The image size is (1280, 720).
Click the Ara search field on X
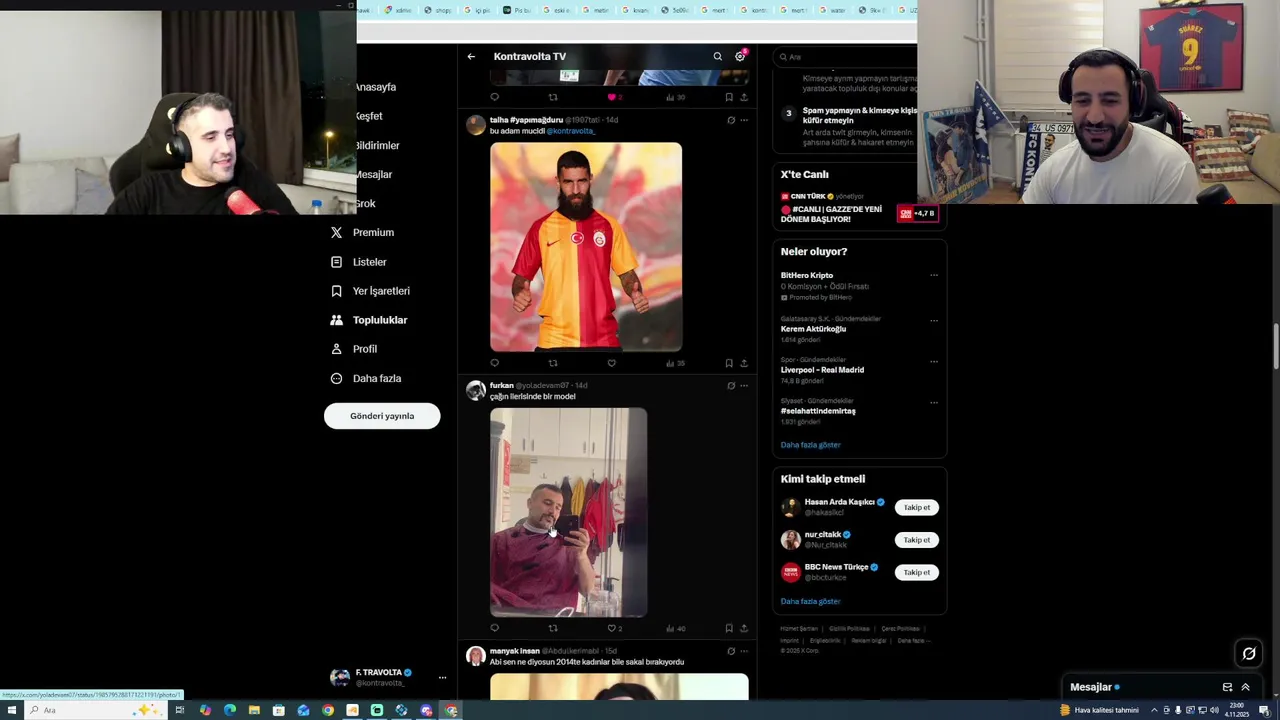845,57
